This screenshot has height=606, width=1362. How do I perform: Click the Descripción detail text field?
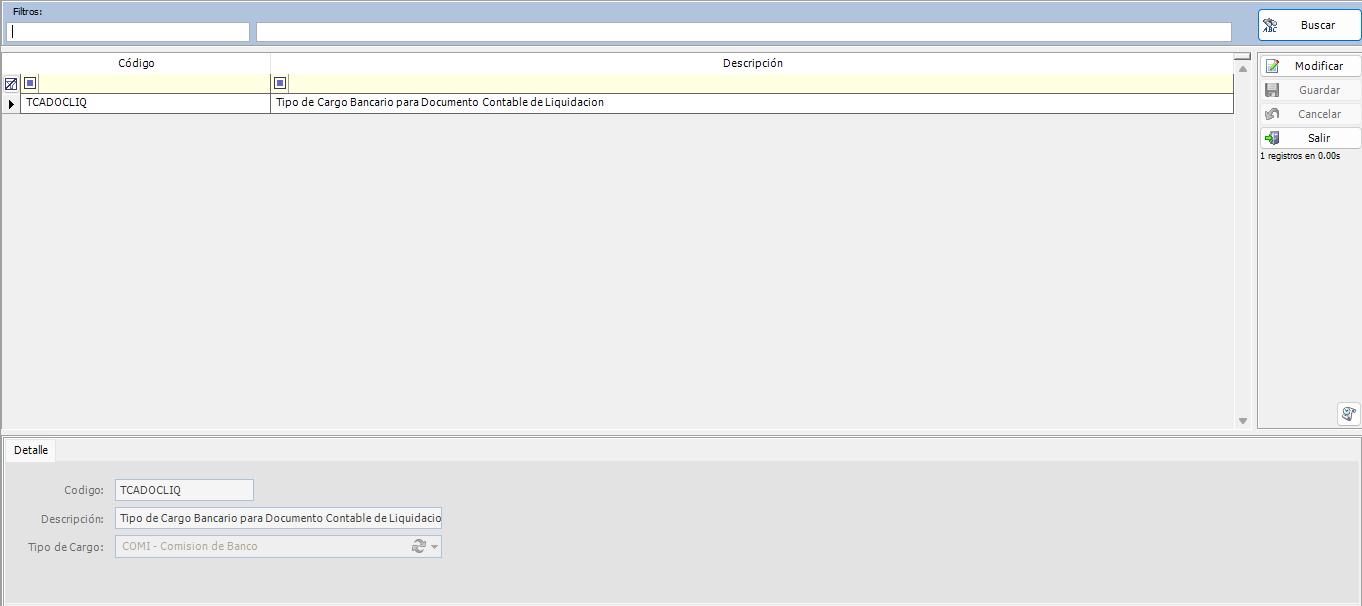(278, 518)
